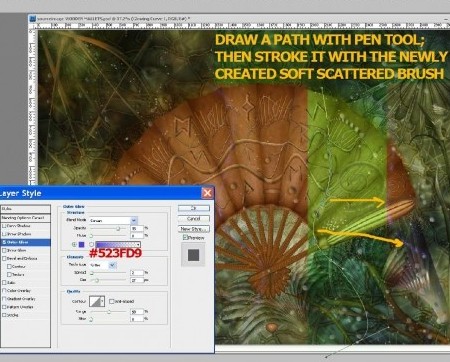Select the gradient glow radio button
450x362 pixels.
point(91,244)
